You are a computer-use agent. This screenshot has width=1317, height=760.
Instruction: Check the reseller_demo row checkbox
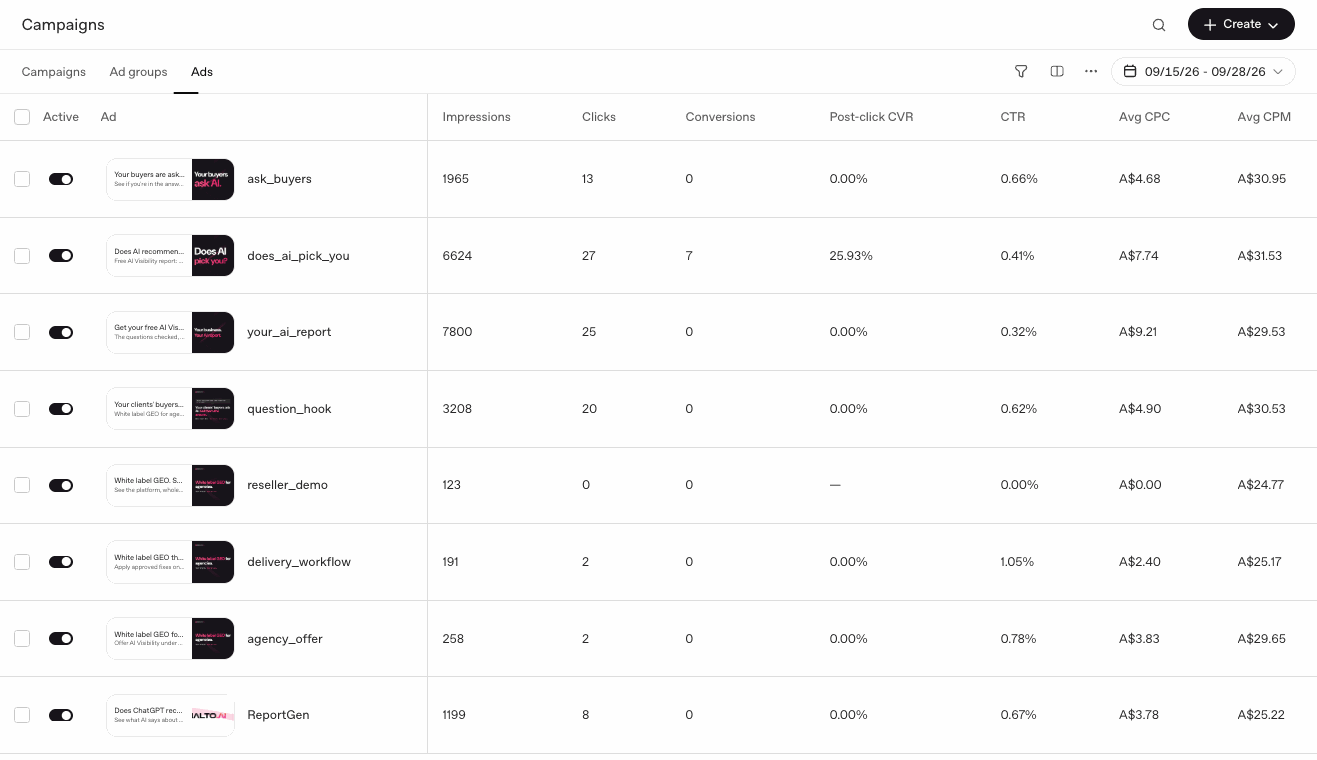pos(22,485)
